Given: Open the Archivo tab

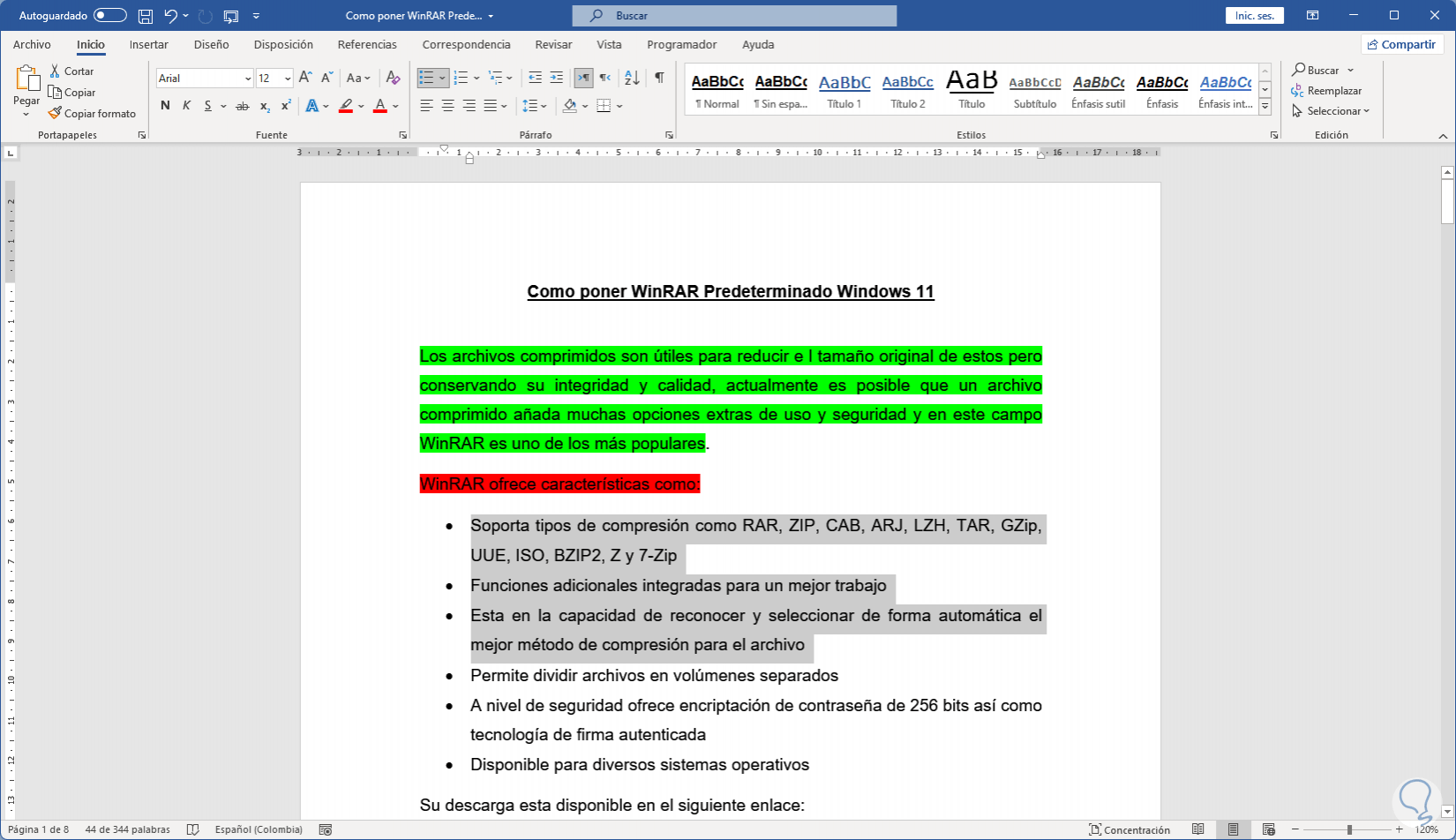Looking at the screenshot, I should 32,44.
